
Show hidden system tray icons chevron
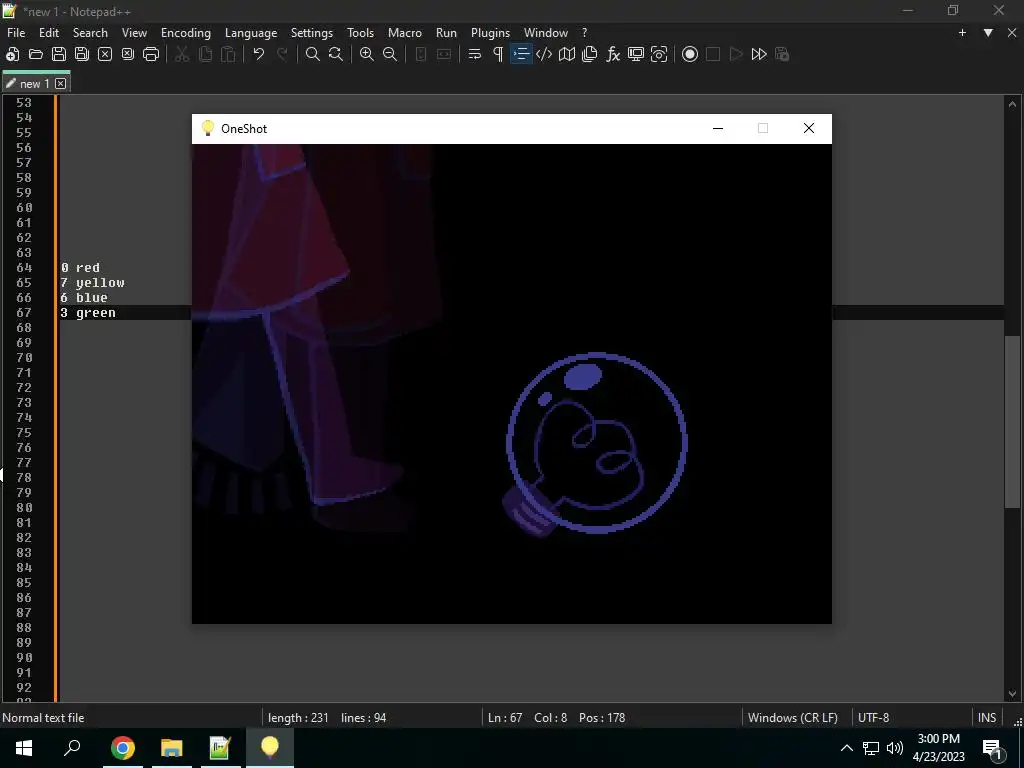pyautogui.click(x=846, y=748)
